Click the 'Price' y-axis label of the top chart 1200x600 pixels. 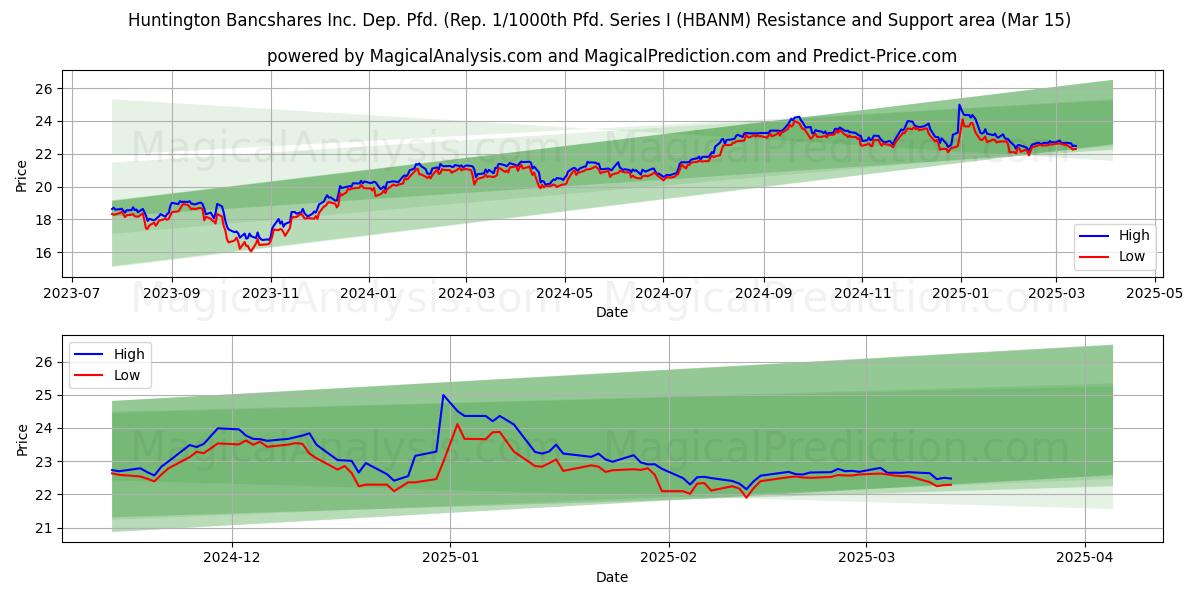(x=22, y=175)
